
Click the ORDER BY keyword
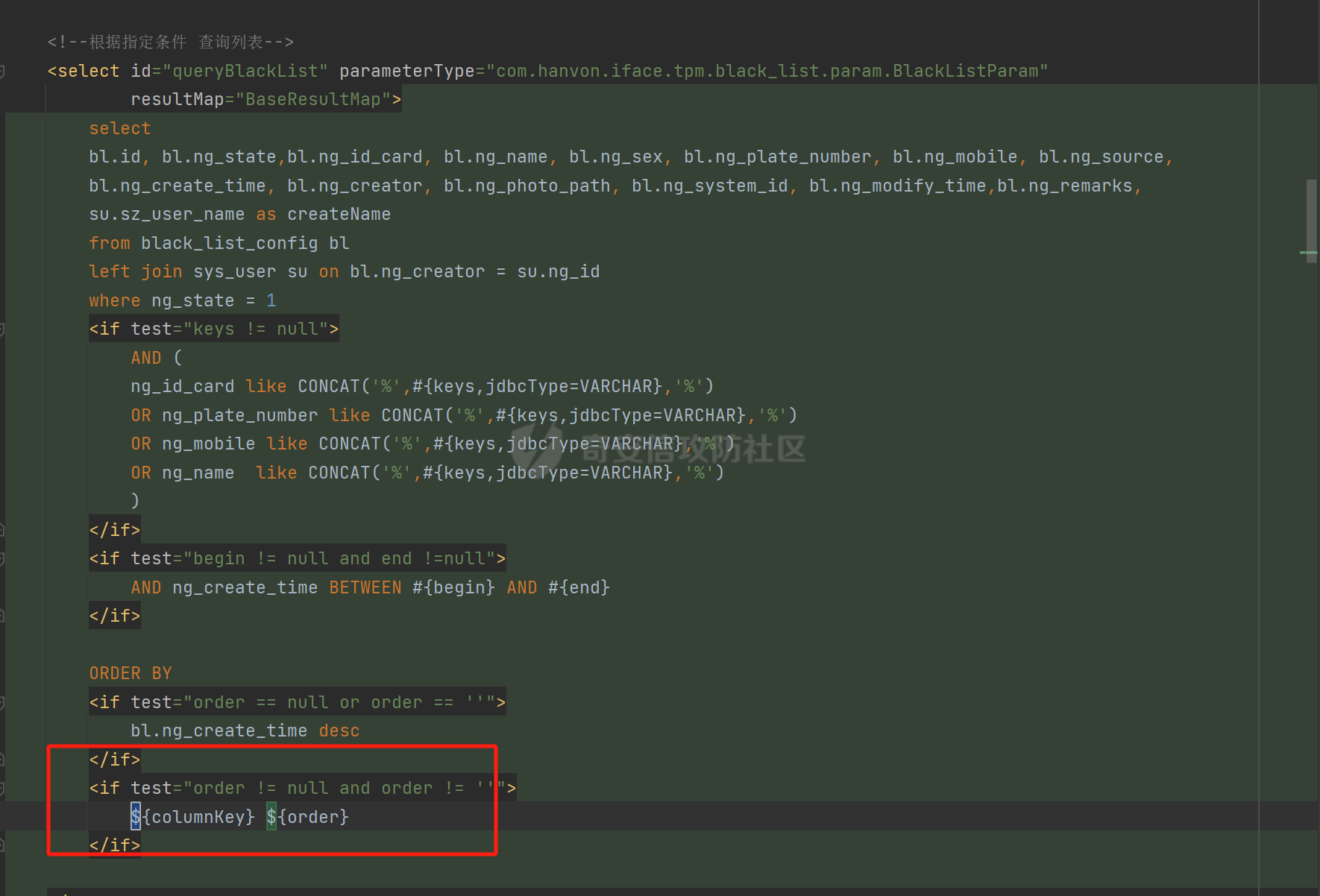(131, 673)
